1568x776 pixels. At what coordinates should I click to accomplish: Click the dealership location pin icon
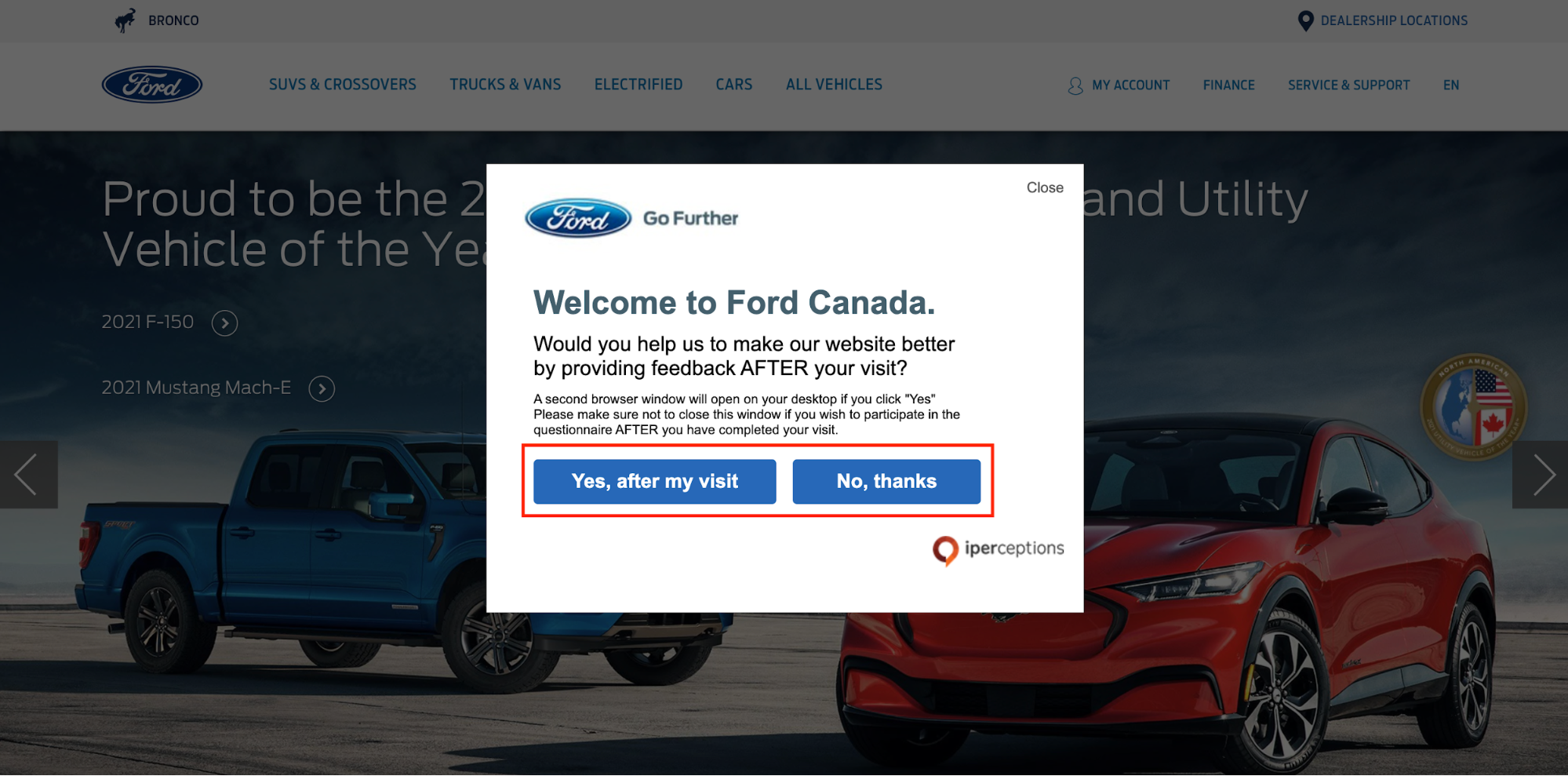coord(1305,21)
